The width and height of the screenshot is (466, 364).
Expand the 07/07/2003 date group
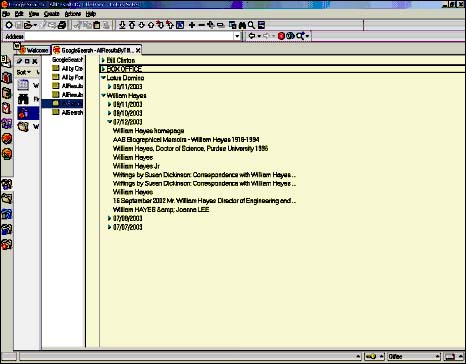coord(110,227)
